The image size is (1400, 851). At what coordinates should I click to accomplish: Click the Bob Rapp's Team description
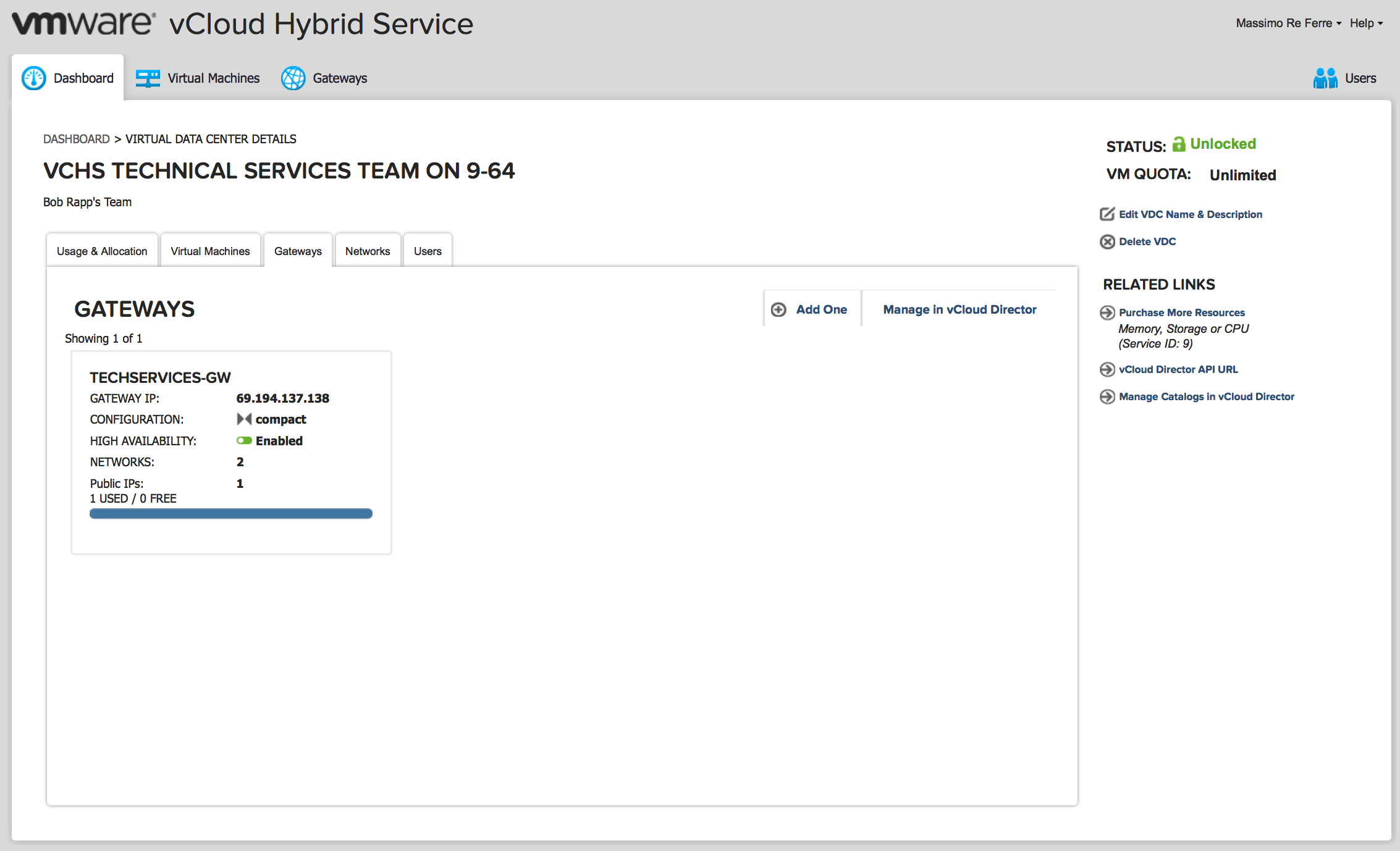(x=87, y=202)
